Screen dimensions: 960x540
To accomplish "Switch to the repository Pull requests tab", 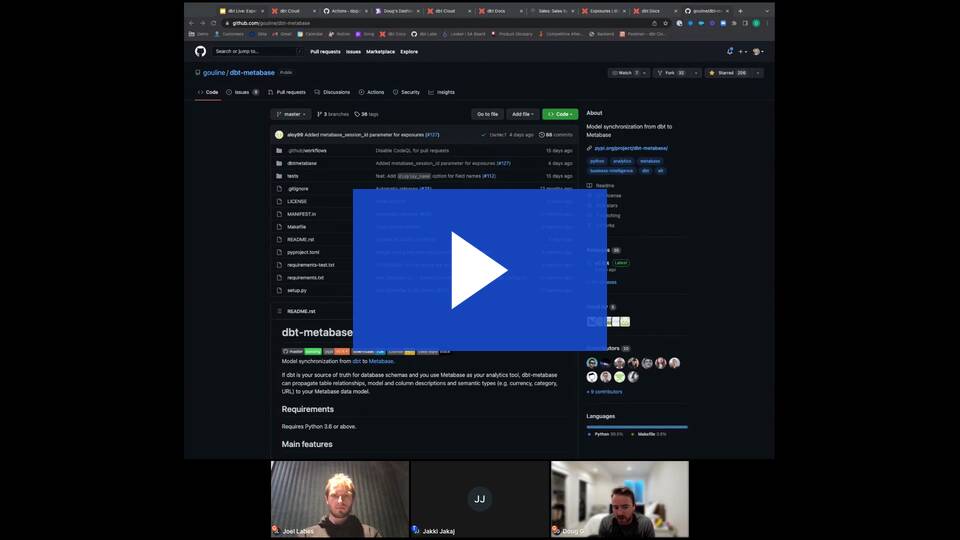I will click(x=287, y=92).
